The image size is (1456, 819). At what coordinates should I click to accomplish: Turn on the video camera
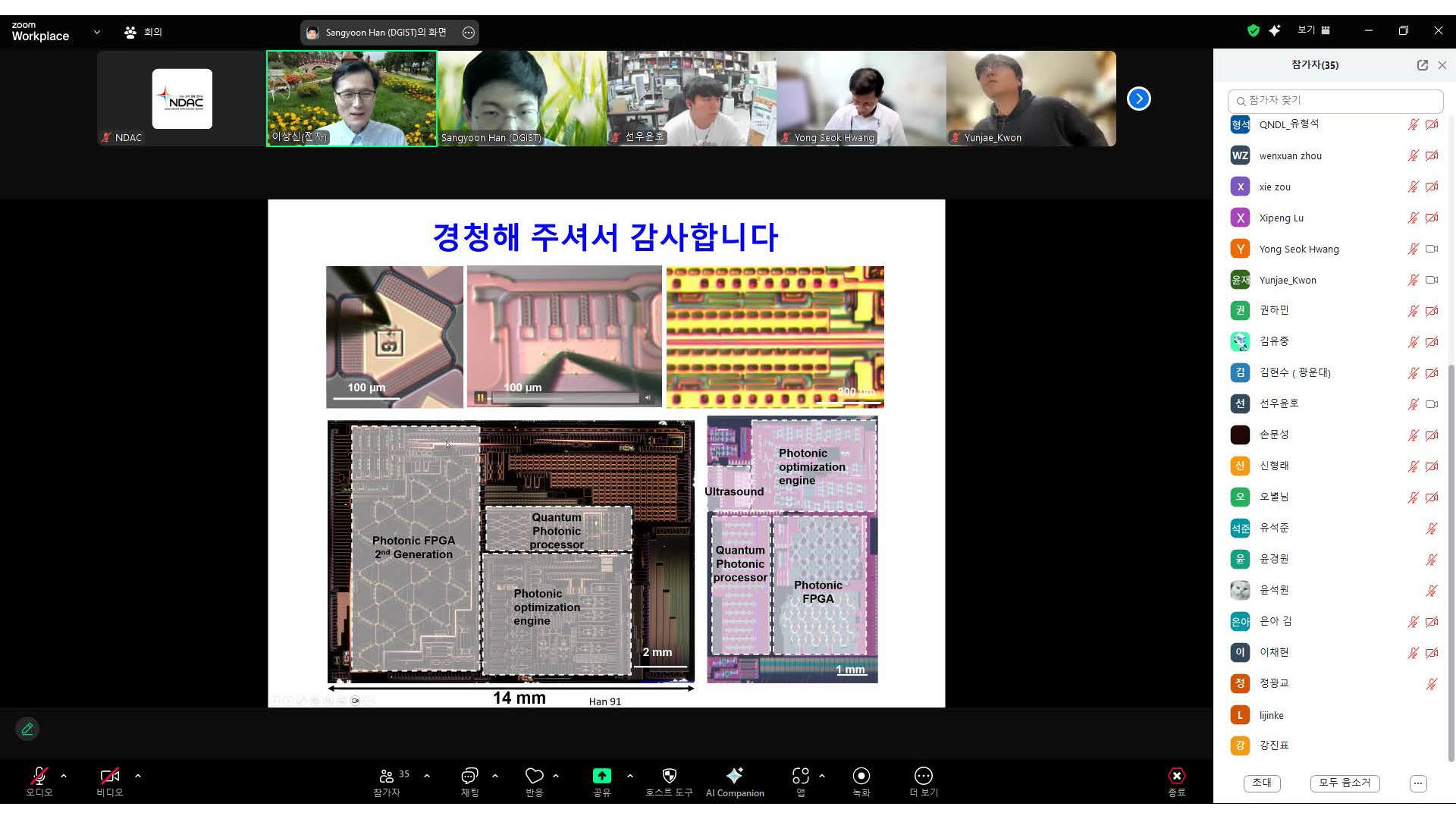pos(110,775)
